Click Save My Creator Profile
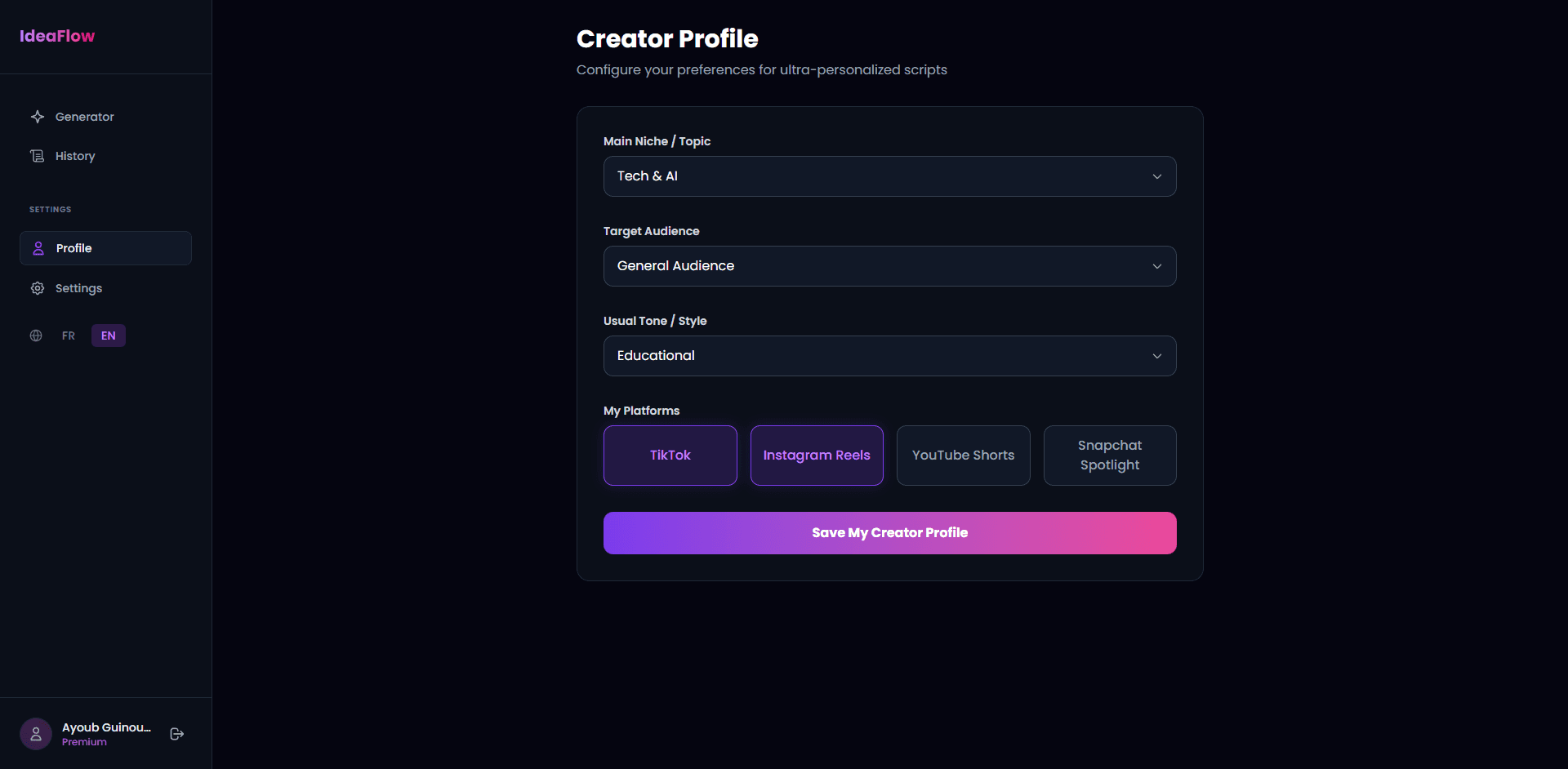This screenshot has width=1568, height=769. 889,532
